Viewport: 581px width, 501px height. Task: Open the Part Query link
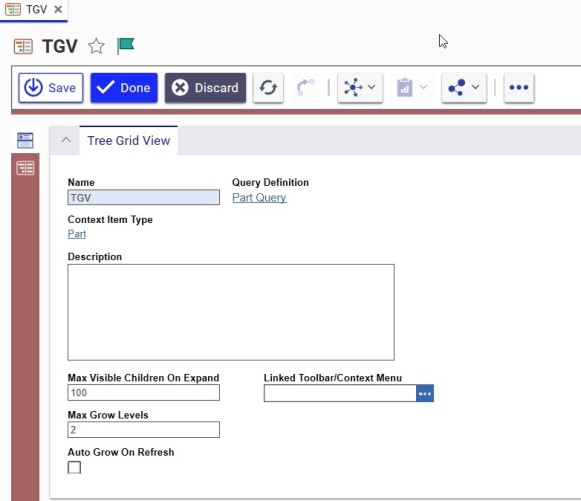tap(259, 198)
